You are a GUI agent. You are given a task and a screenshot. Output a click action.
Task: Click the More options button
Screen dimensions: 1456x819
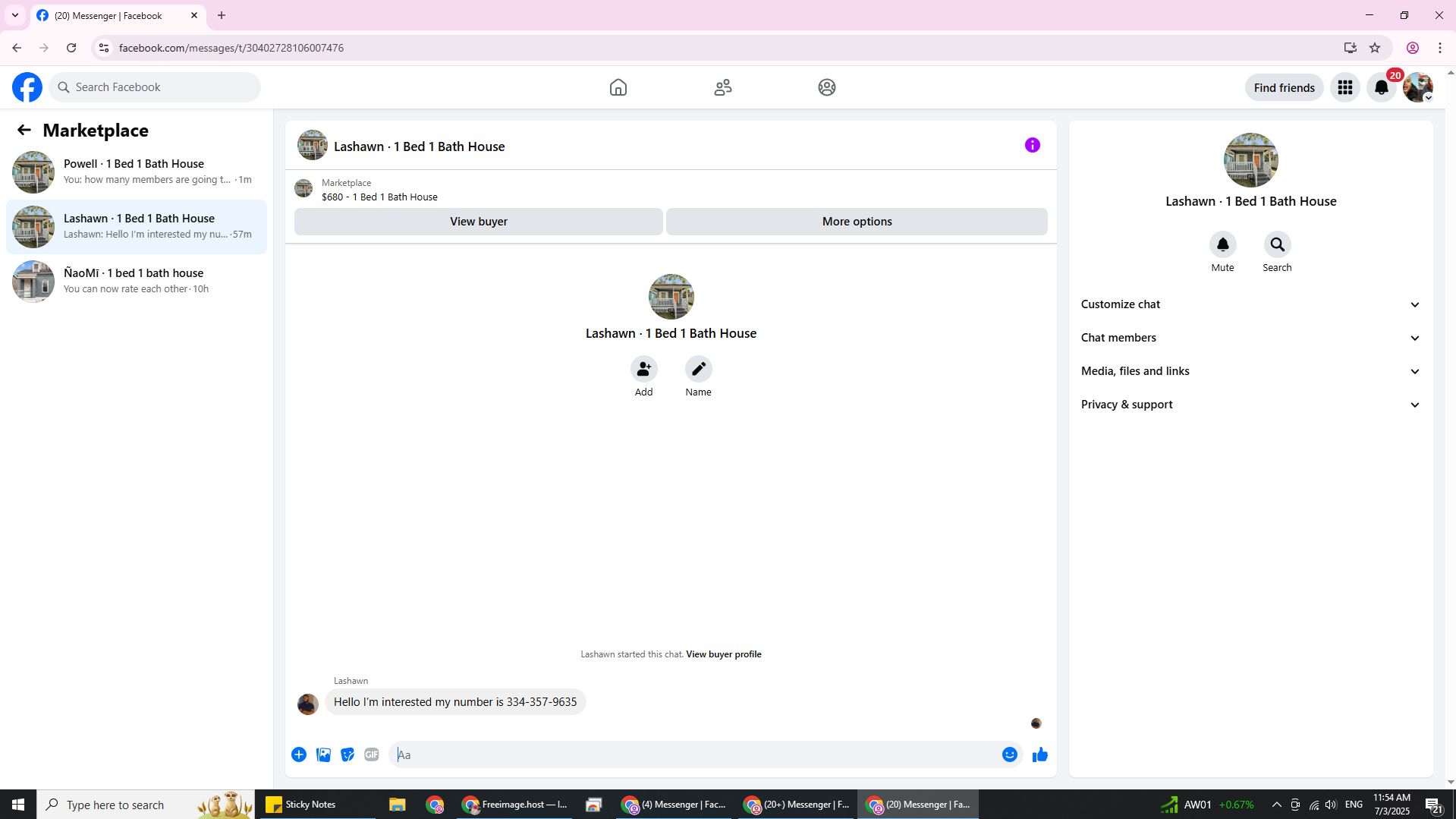click(857, 222)
